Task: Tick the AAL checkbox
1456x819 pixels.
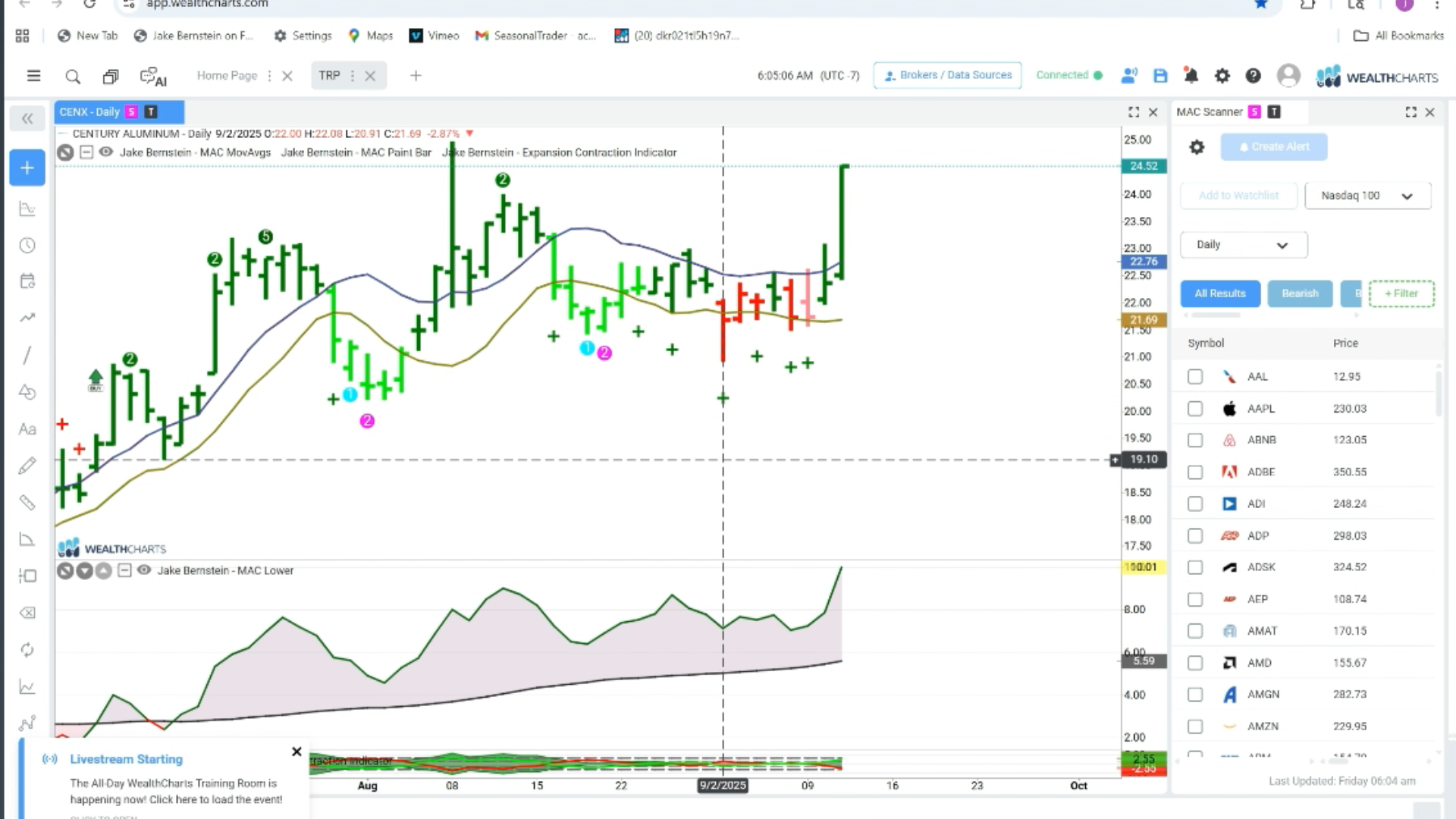Action: tap(1195, 377)
